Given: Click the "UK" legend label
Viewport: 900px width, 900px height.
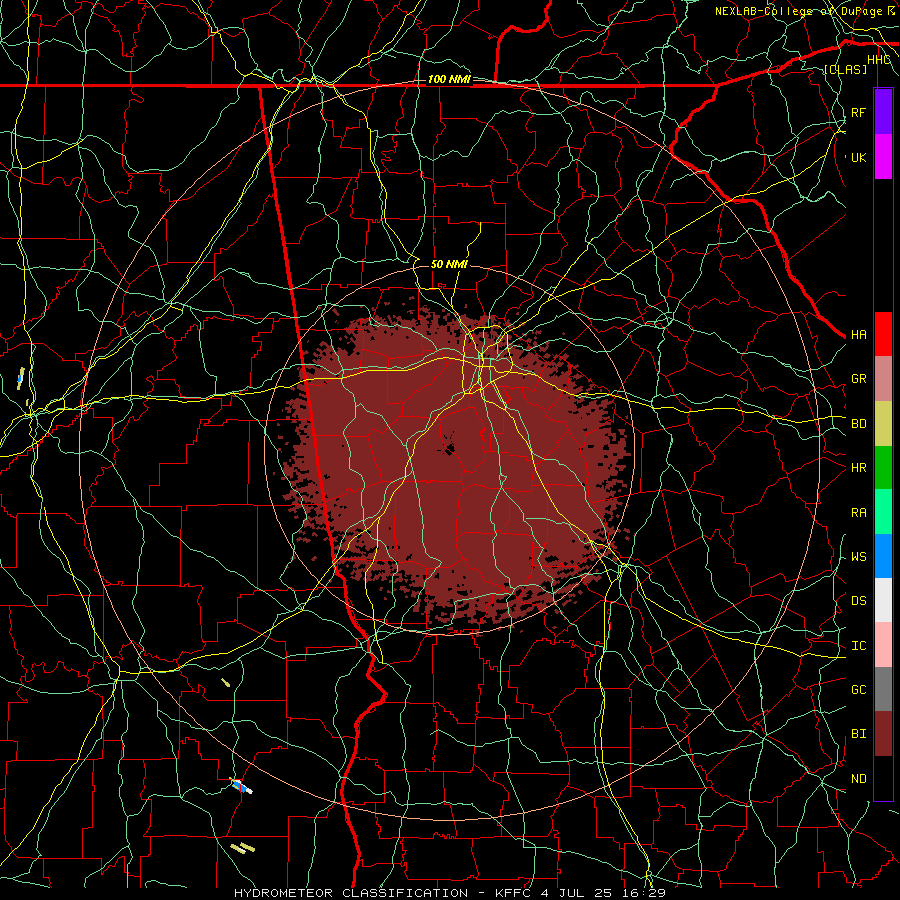Looking at the screenshot, I should pyautogui.click(x=858, y=157).
